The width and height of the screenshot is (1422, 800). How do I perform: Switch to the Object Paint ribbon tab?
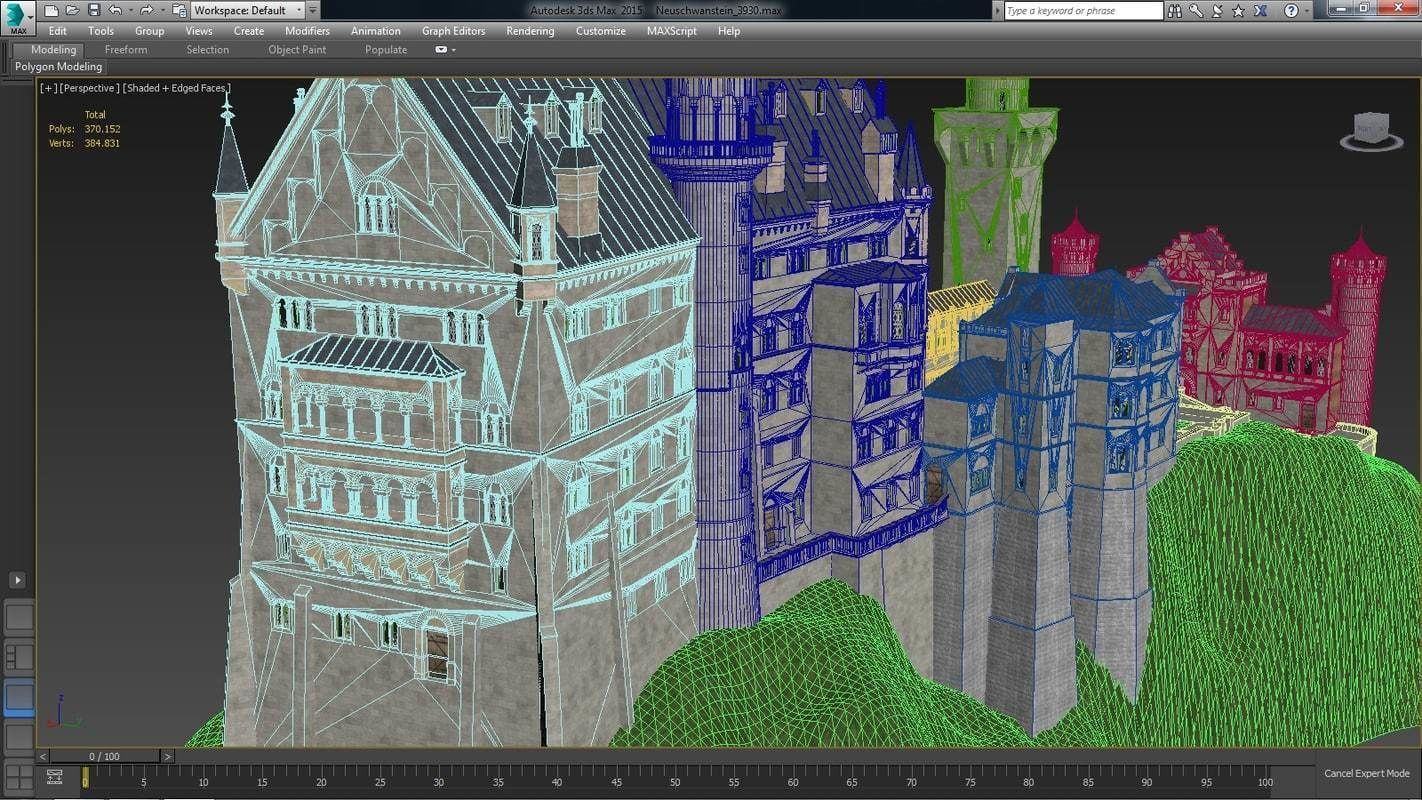tap(297, 49)
